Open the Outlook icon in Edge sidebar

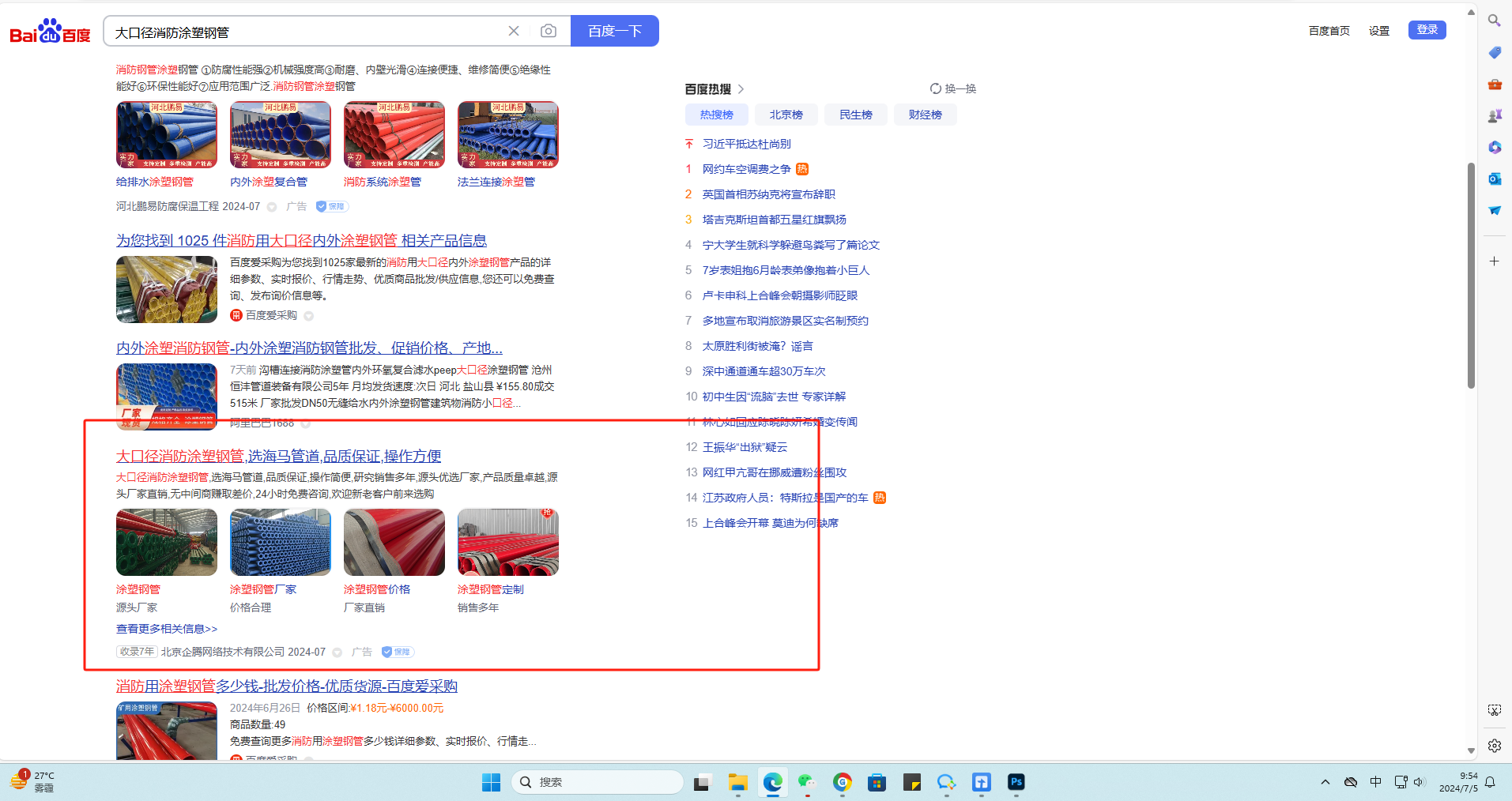[1494, 179]
